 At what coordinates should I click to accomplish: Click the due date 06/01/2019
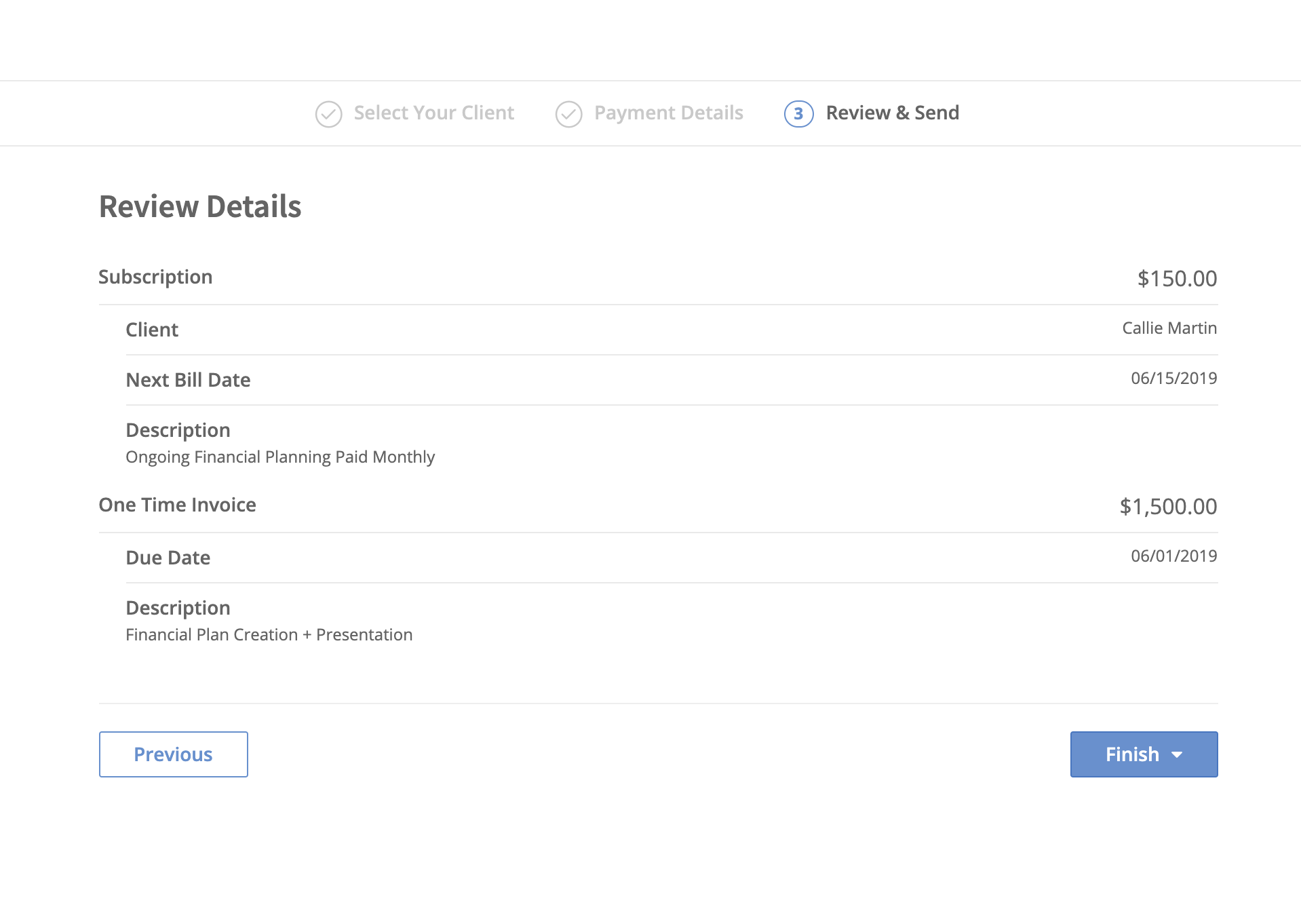[x=1173, y=556]
